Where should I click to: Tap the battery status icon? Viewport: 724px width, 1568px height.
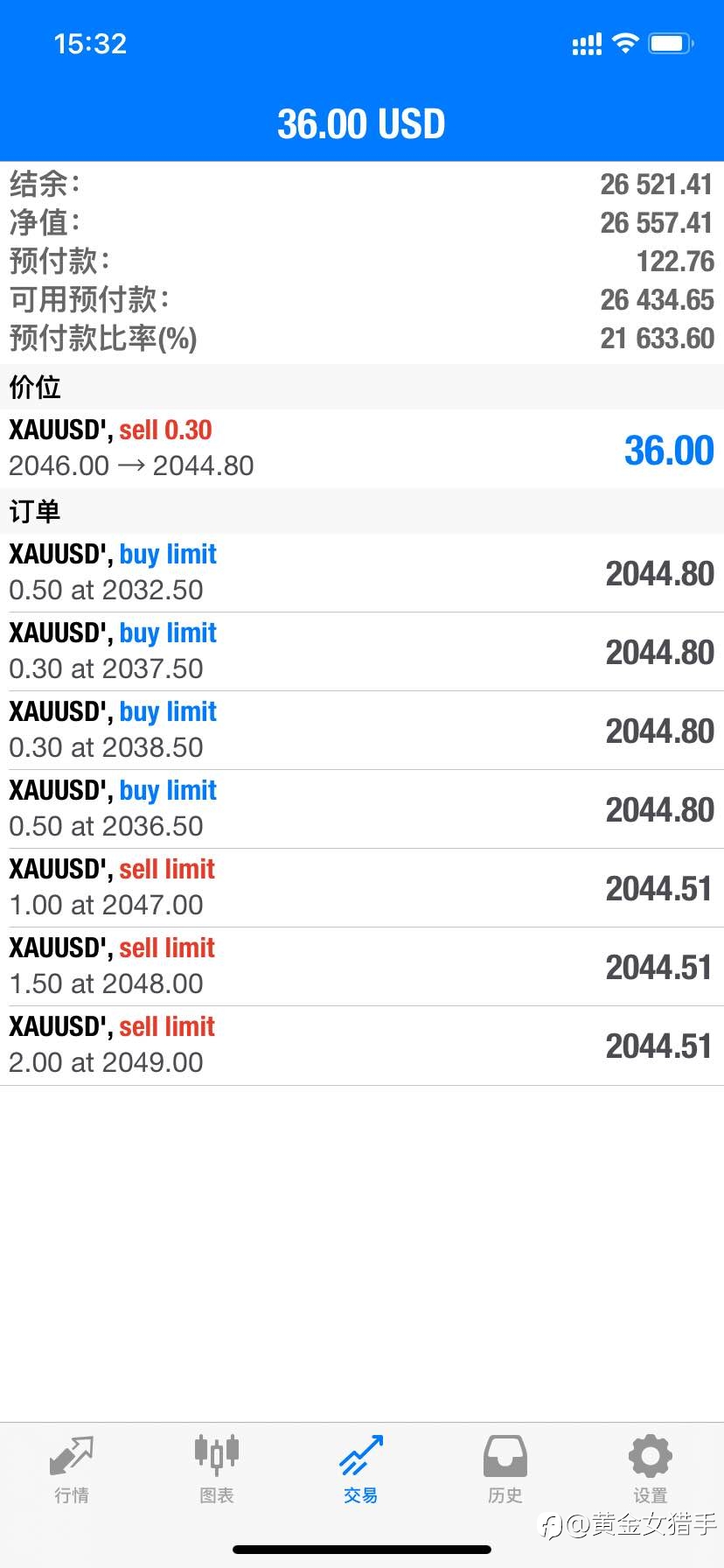(x=672, y=43)
